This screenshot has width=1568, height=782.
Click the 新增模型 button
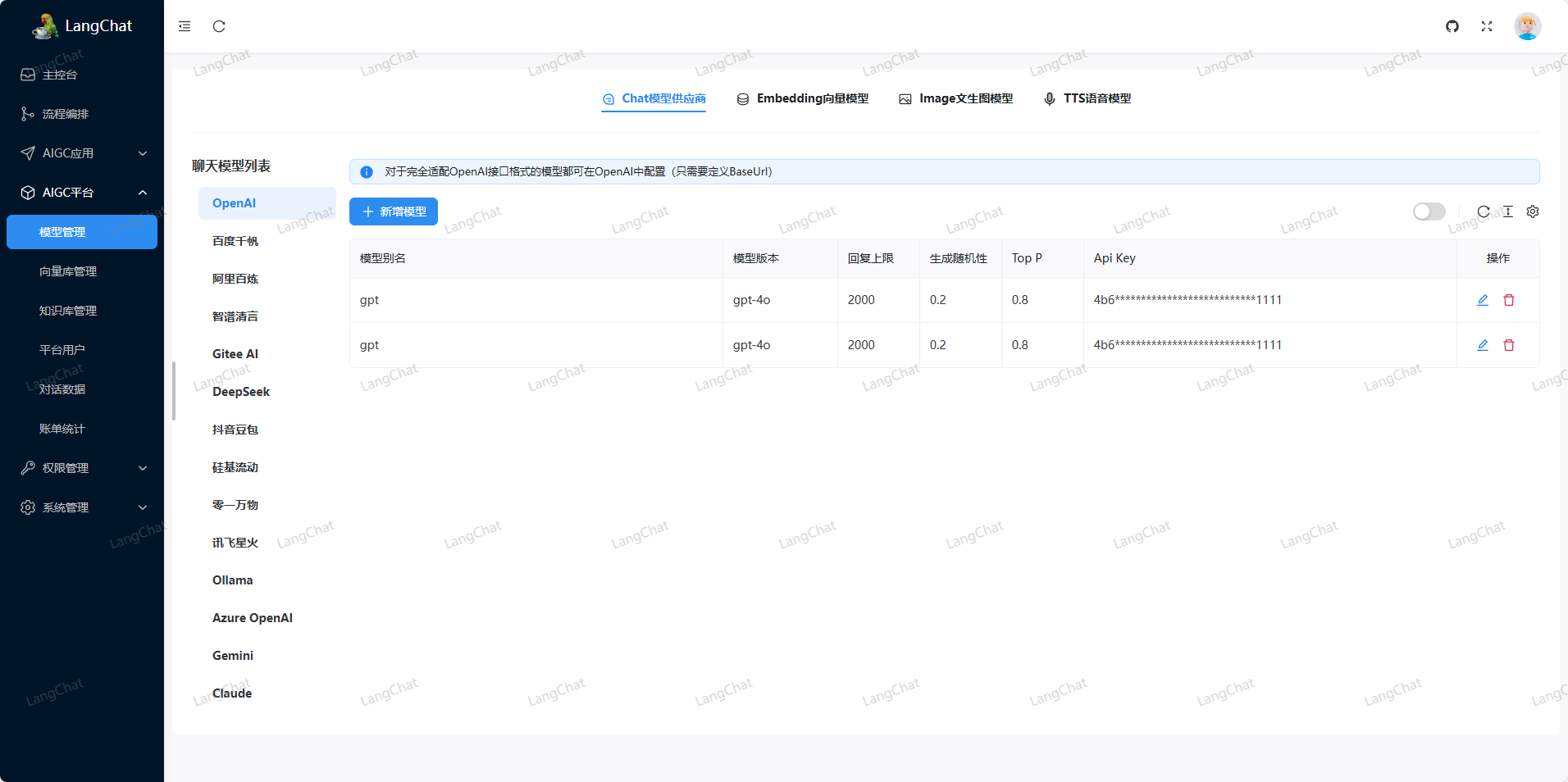tap(394, 211)
